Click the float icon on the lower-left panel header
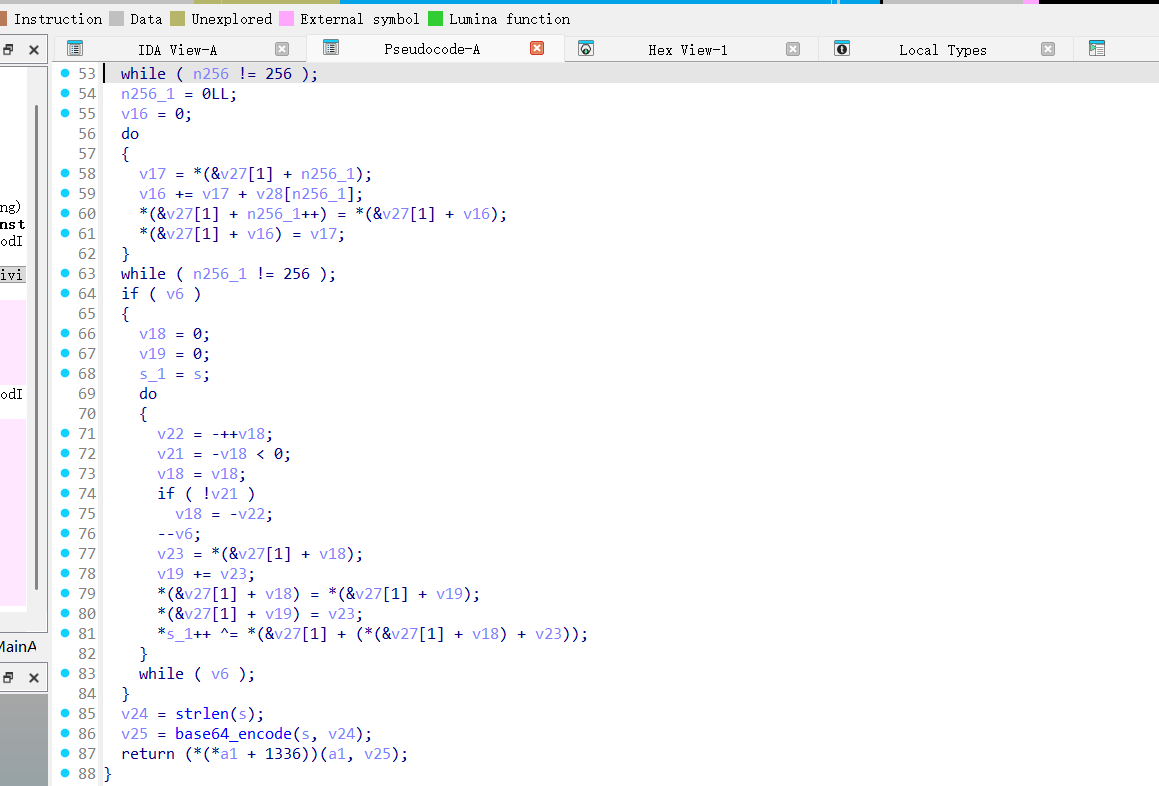1159x786 pixels. pyautogui.click(x=8, y=677)
